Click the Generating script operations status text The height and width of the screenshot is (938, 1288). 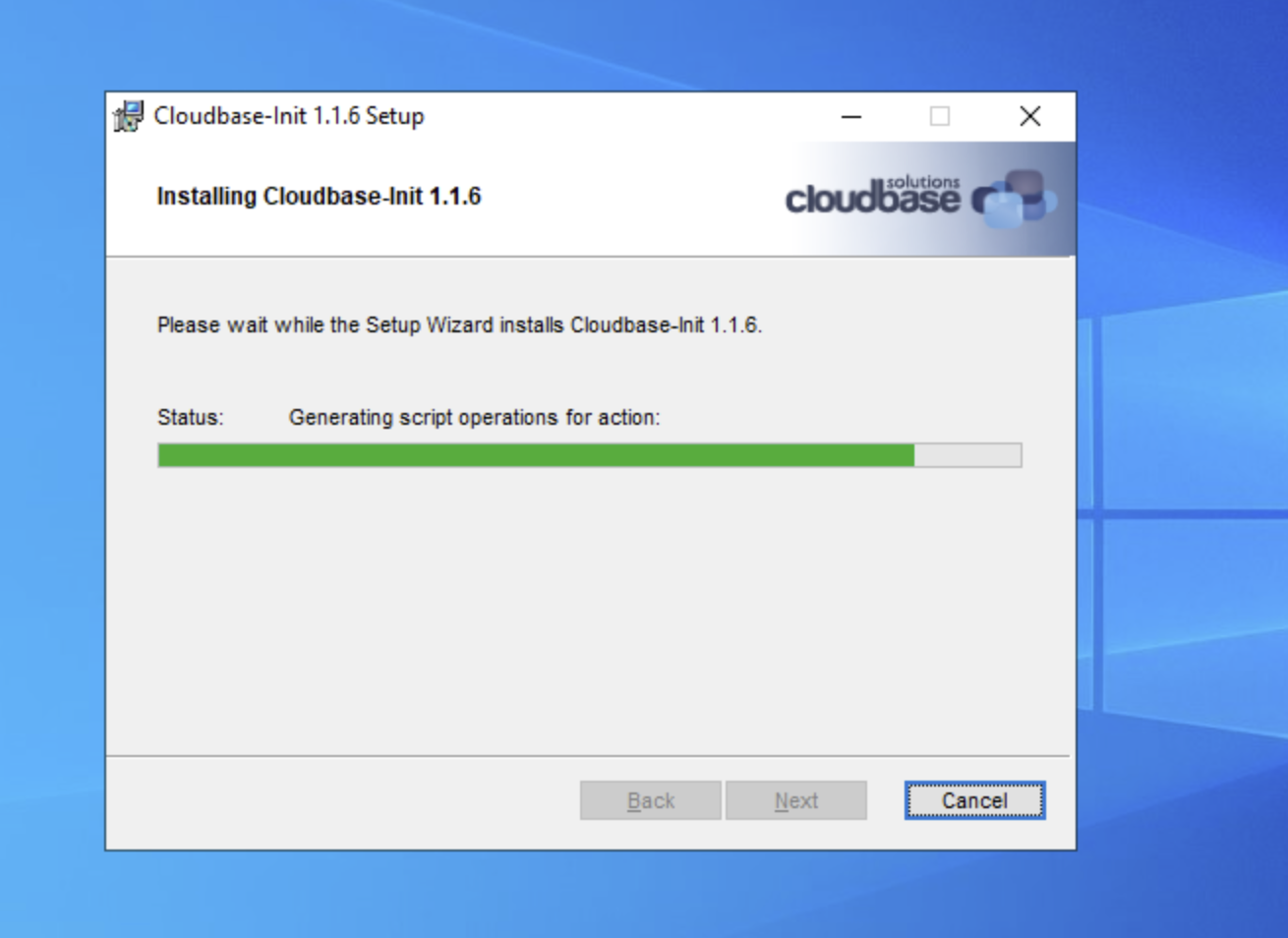tap(474, 417)
